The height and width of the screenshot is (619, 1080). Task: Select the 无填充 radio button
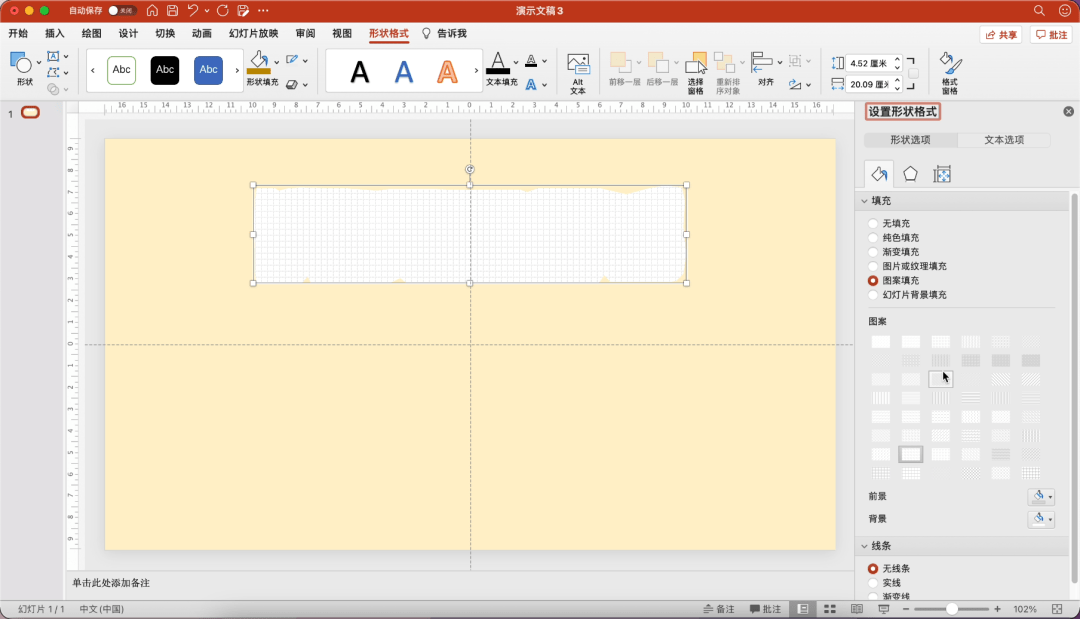pos(873,223)
